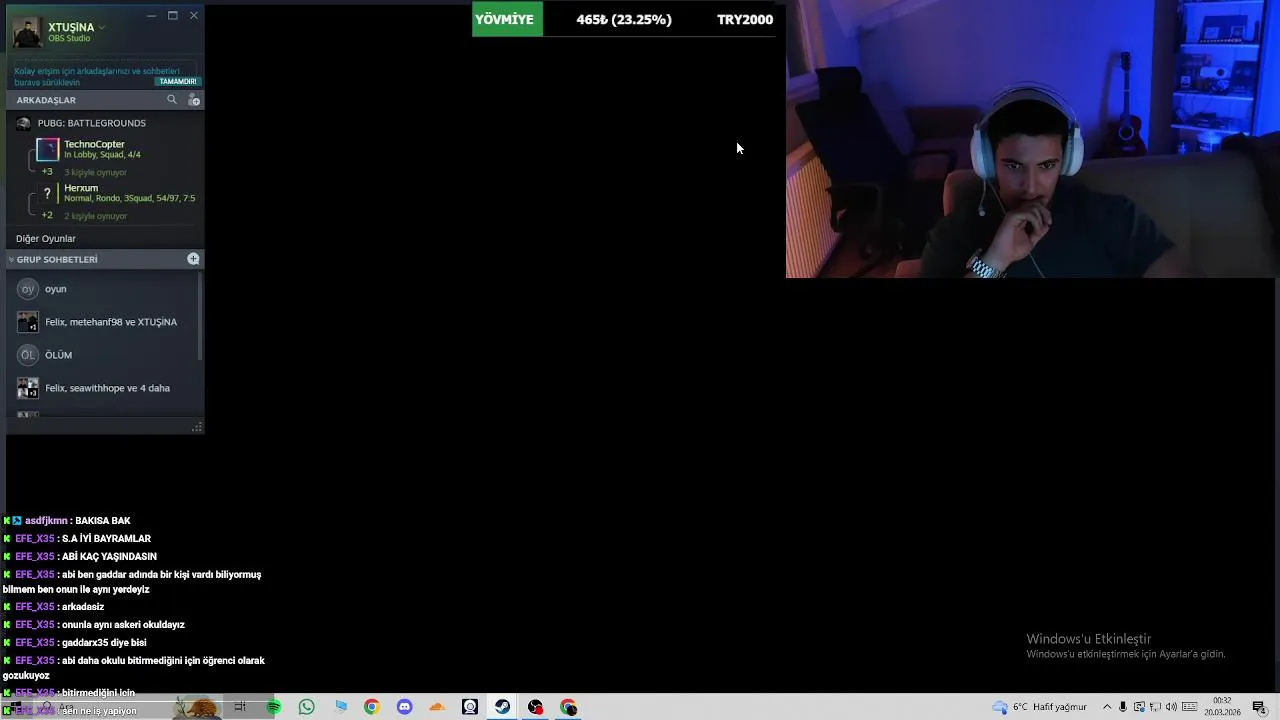Expand the Diğer Oyunlar section
Viewport: 1280px width, 720px height.
[x=46, y=239]
